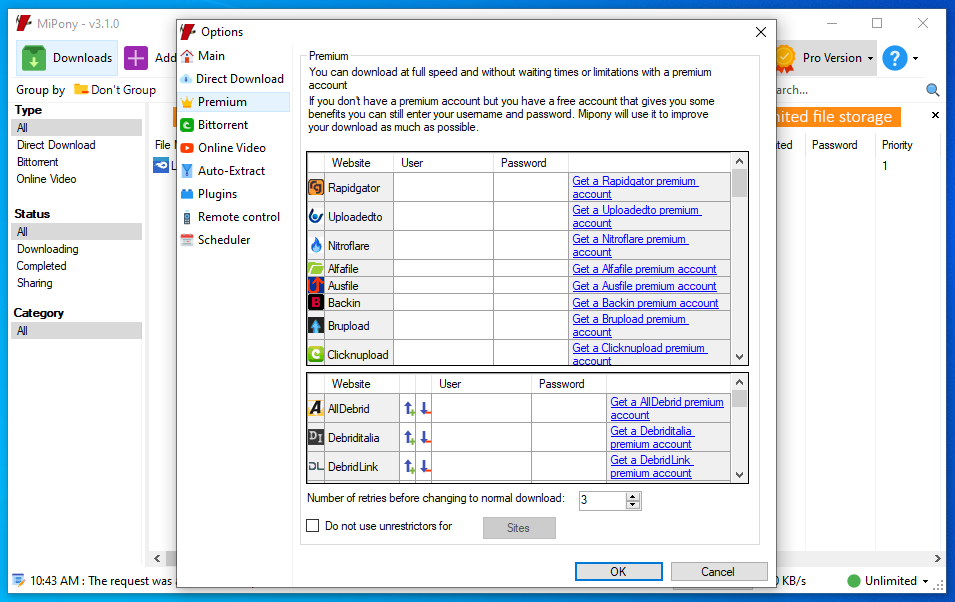Open Get a Backin premium account link
This screenshot has width=955, height=602.
coord(645,303)
